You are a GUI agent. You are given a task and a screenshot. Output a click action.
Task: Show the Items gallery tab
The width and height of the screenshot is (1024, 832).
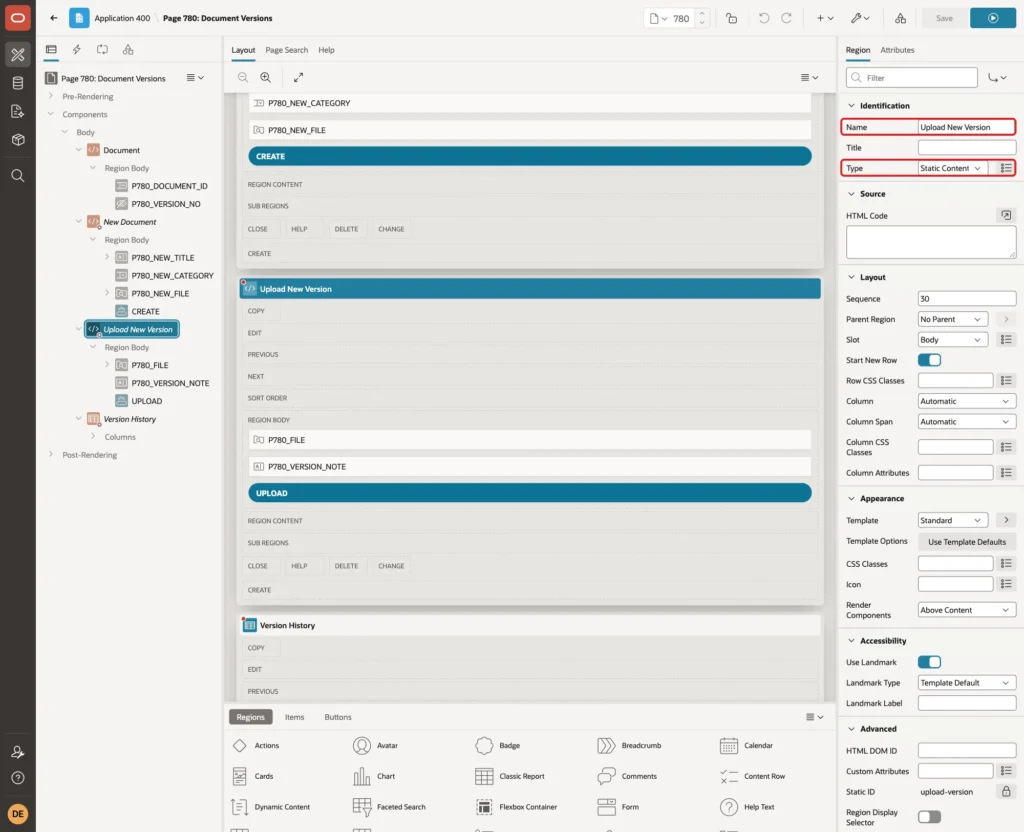(295, 717)
